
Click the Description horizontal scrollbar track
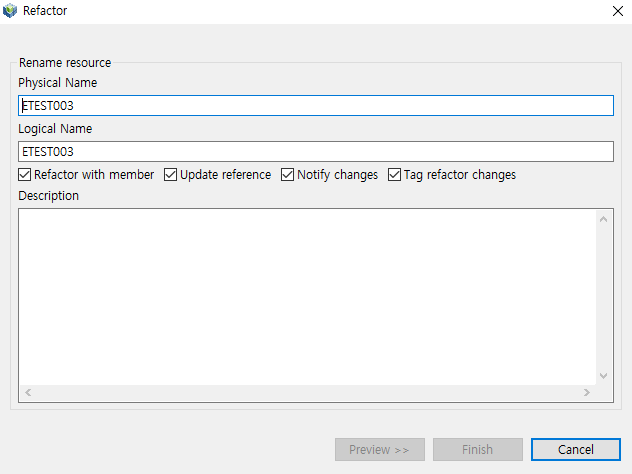305,392
